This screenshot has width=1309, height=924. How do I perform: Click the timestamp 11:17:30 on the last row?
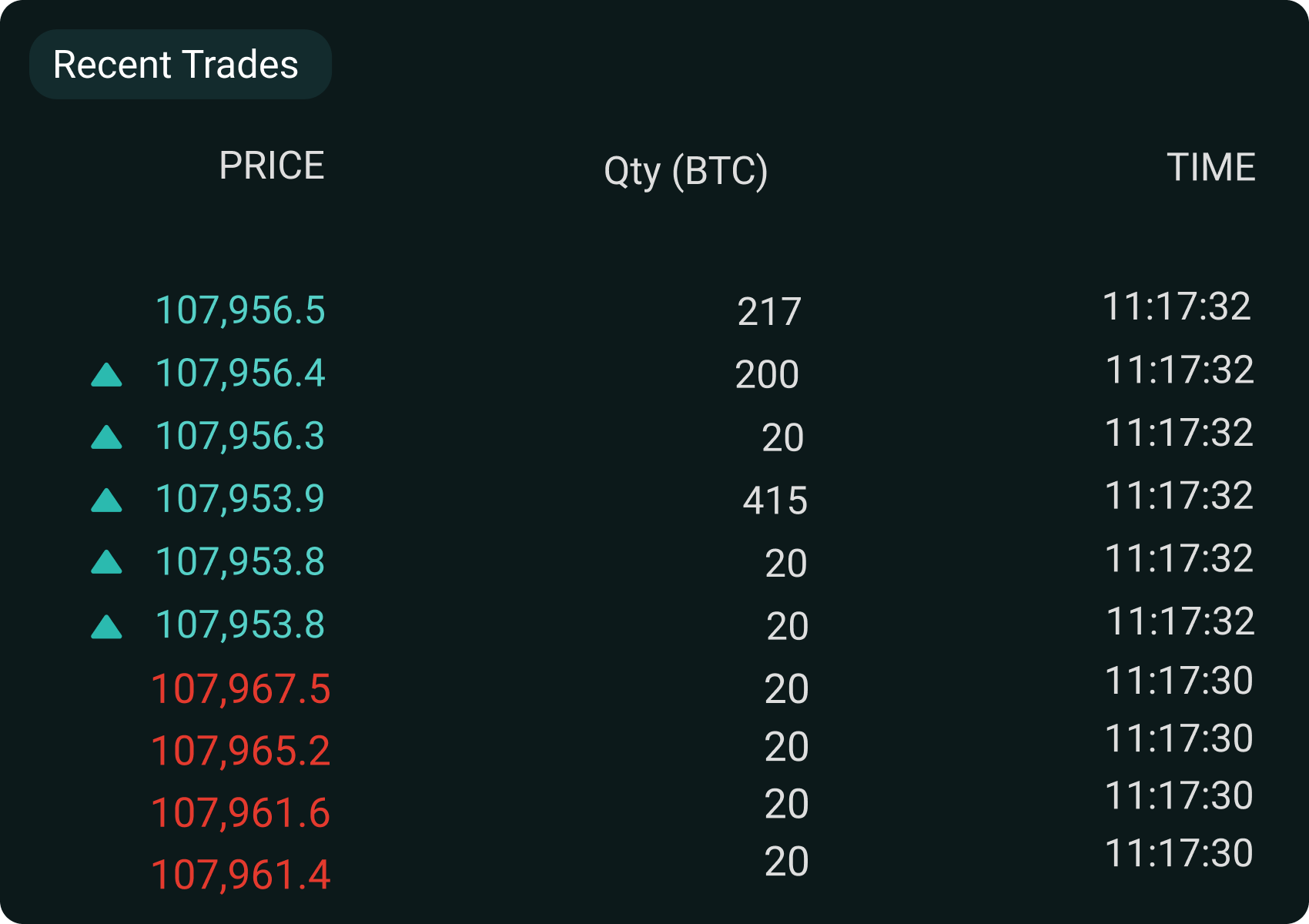click(1179, 852)
